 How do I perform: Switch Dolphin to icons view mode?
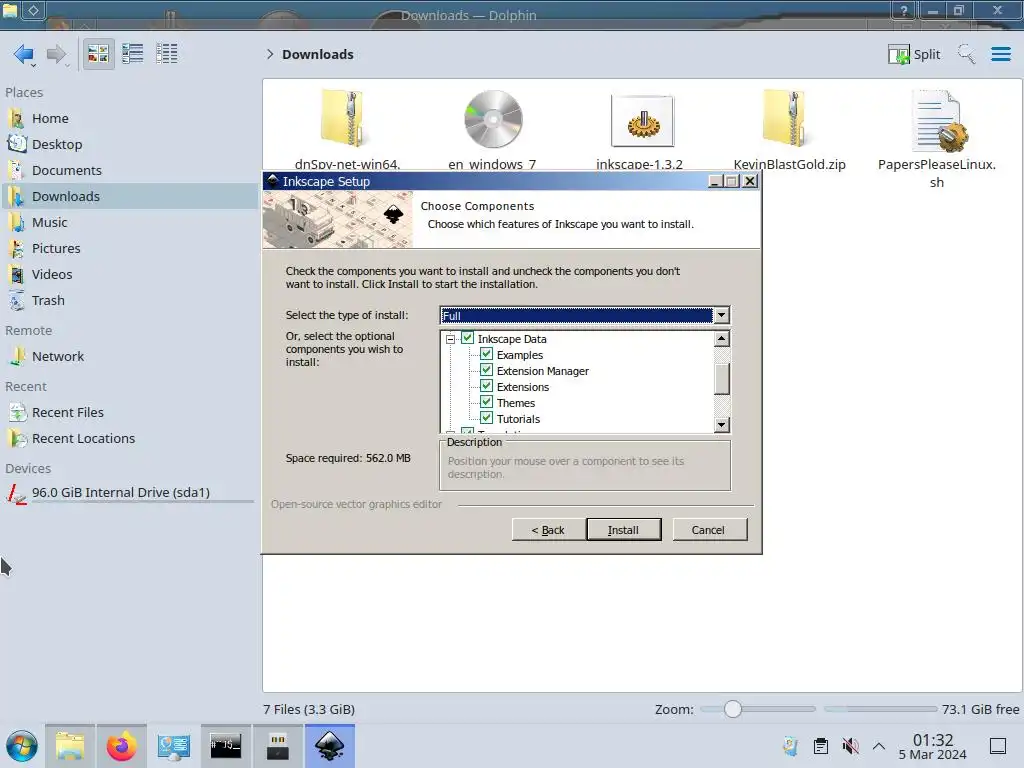[x=98, y=54]
